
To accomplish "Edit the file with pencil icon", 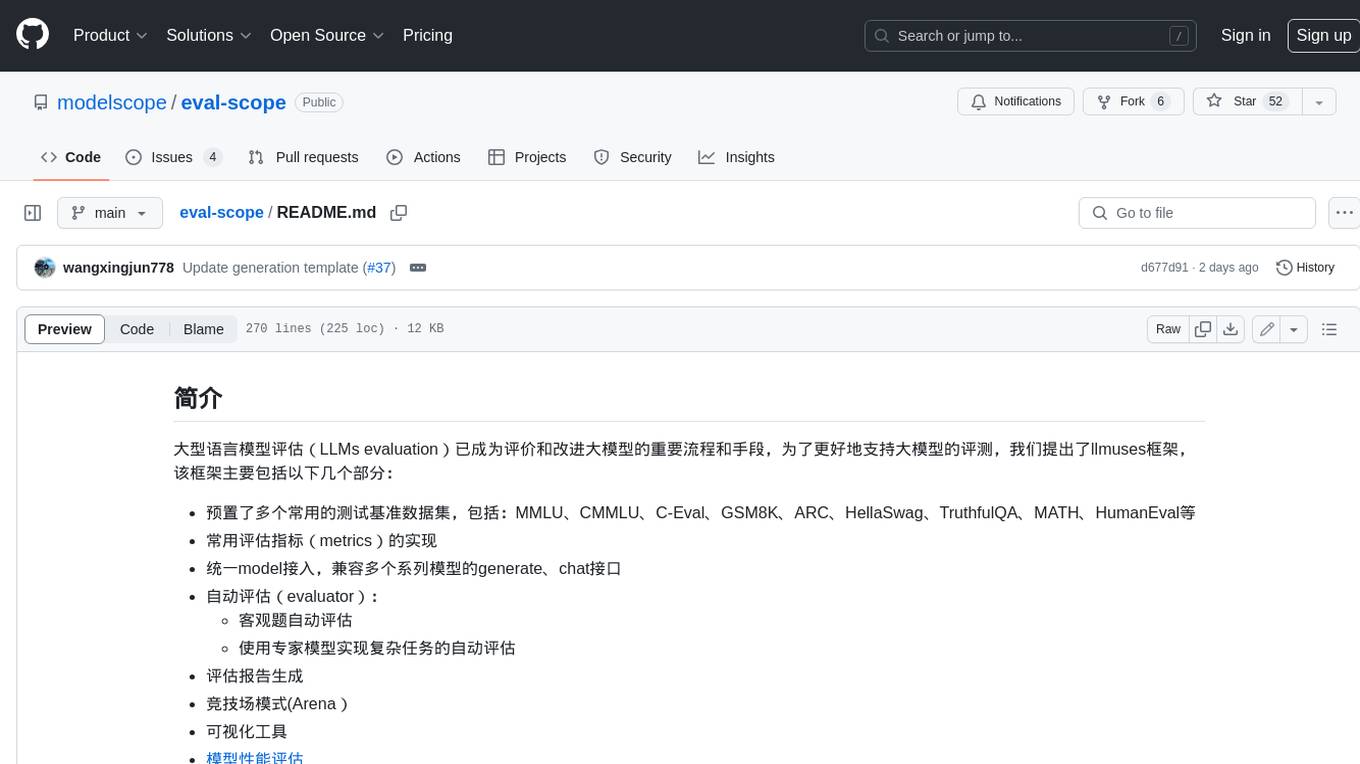I will click(x=1267, y=329).
